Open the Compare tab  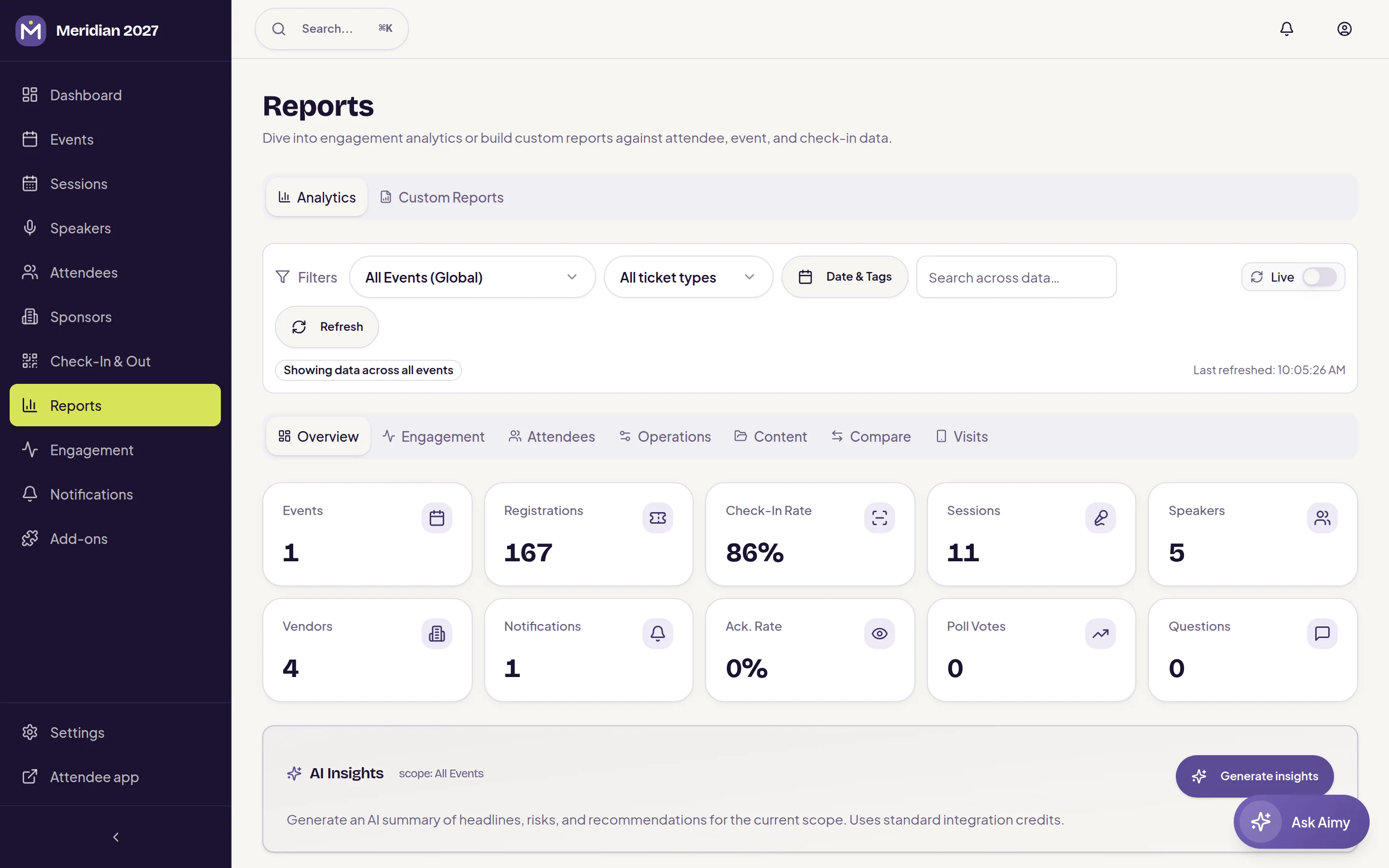[871, 437]
